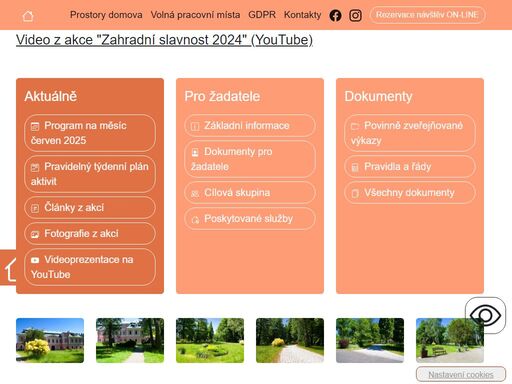512x384 pixels.
Task: Open Videoprezentace na YouTube
Action: pyautogui.click(x=90, y=267)
